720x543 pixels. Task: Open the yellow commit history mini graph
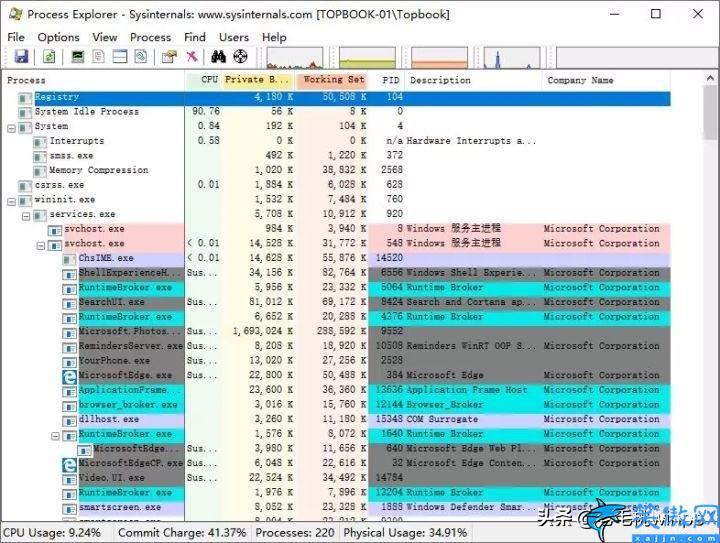pos(367,58)
